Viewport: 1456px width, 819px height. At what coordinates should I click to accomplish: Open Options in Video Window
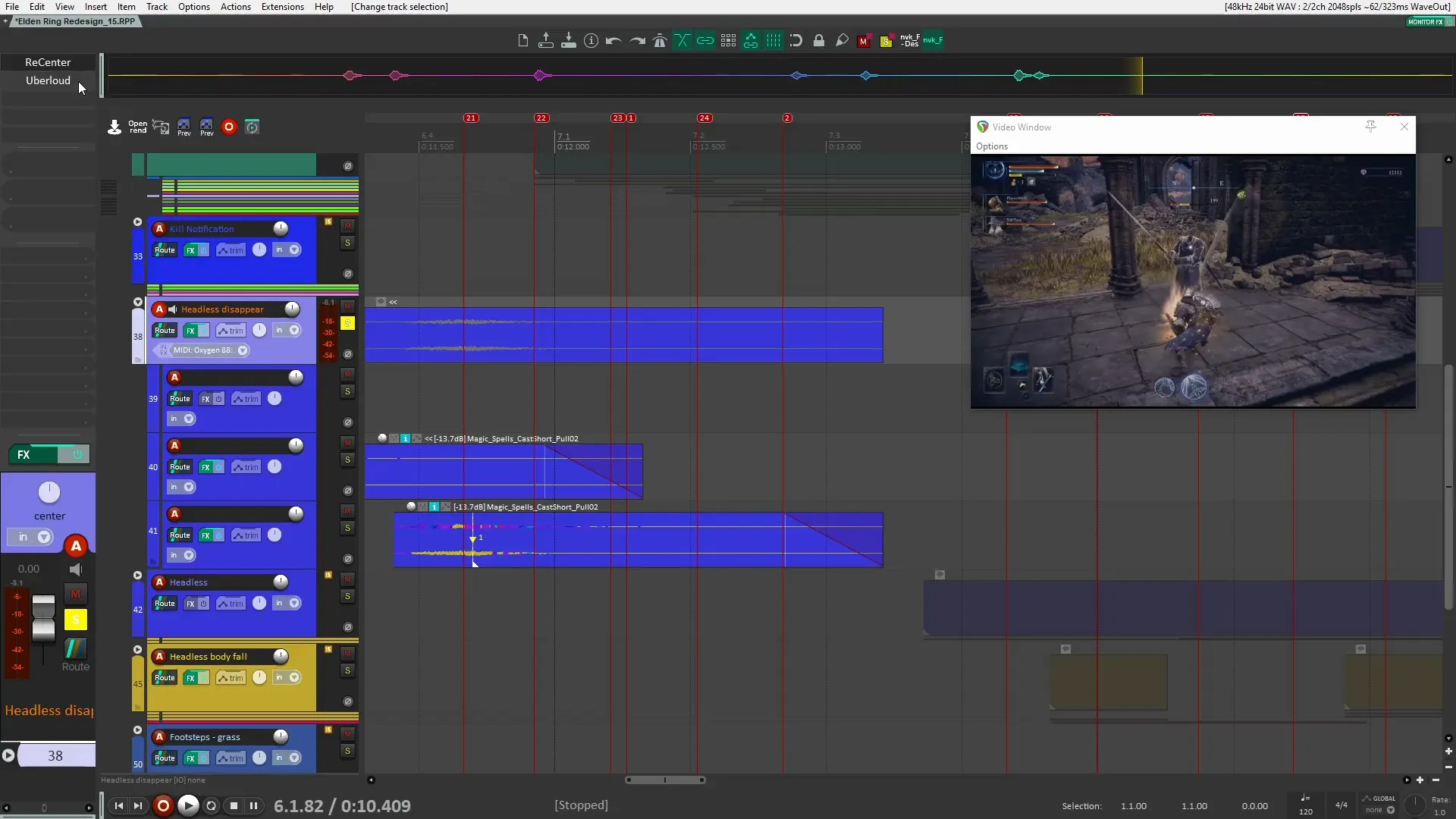pos(991,146)
